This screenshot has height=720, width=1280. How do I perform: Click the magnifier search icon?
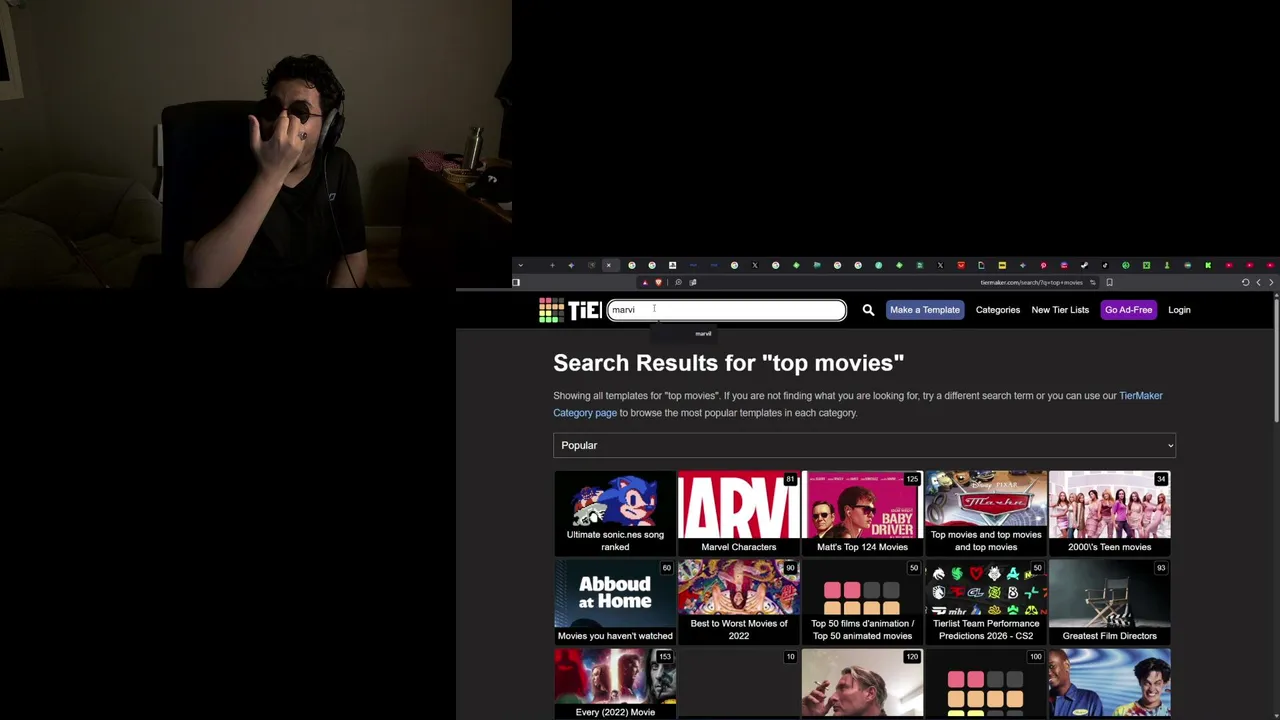[x=868, y=310]
